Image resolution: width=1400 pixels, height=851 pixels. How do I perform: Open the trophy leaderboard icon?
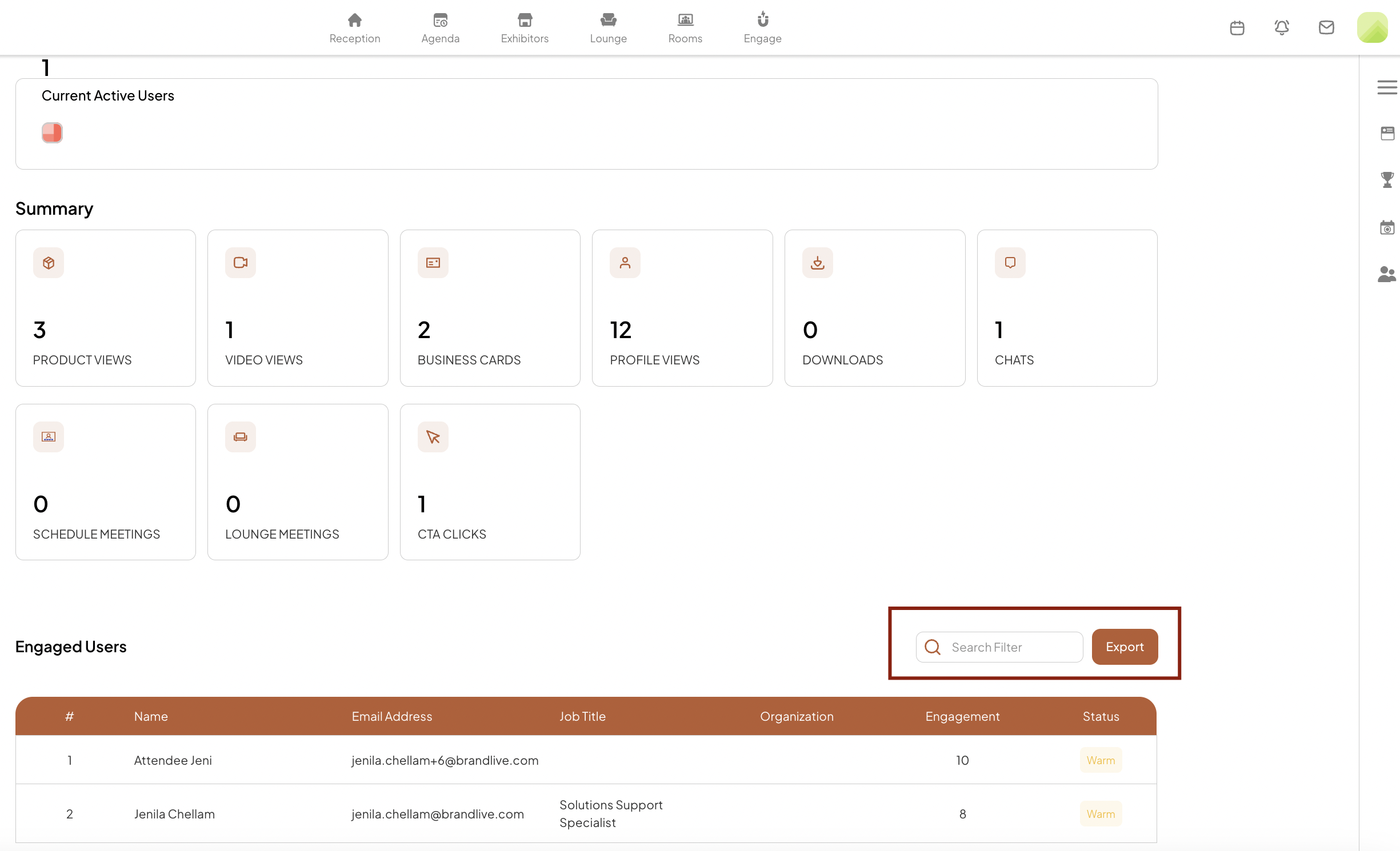point(1387,180)
